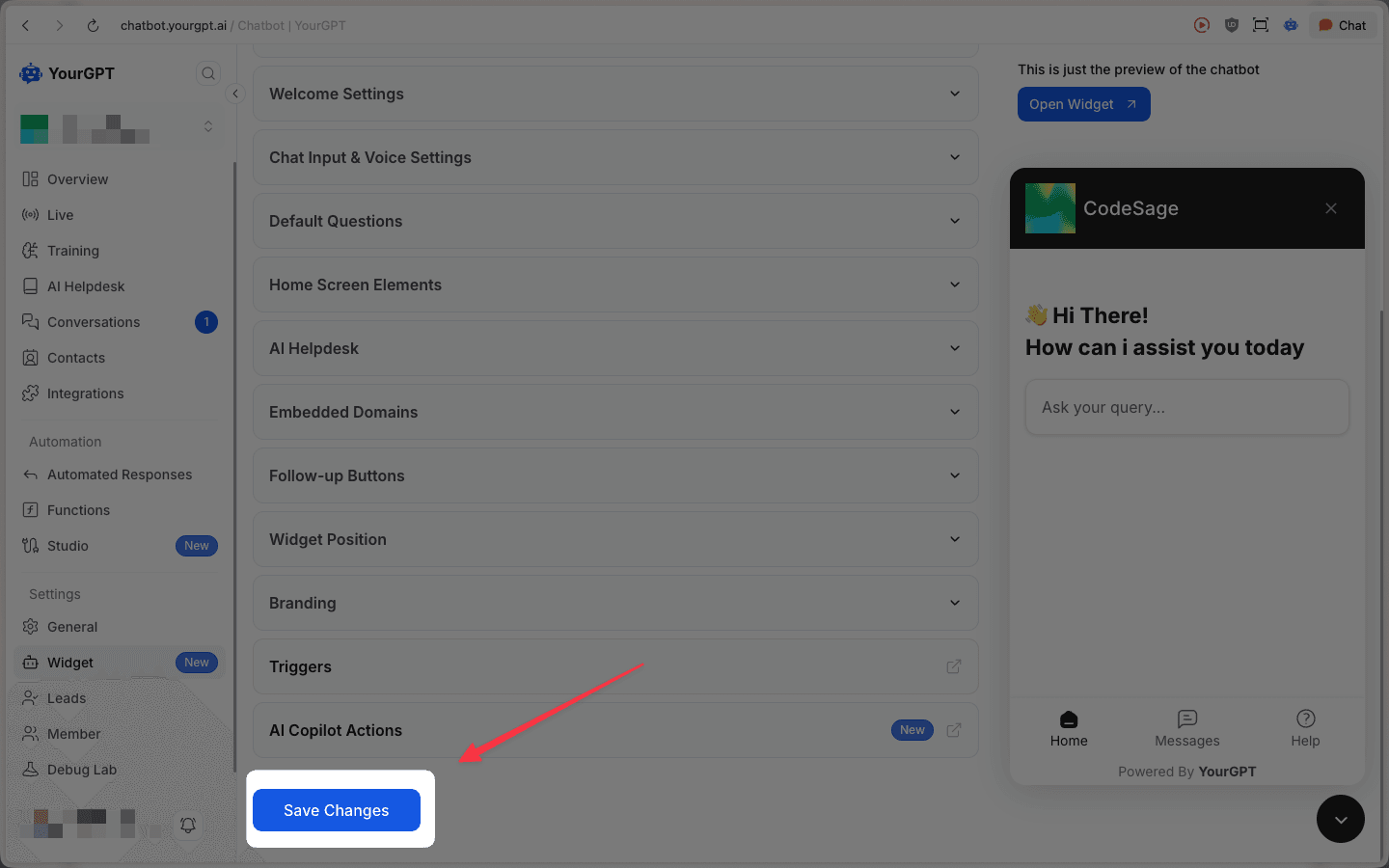1389x868 pixels.
Task: Switch to Messages tab in widget
Action: [x=1186, y=728]
